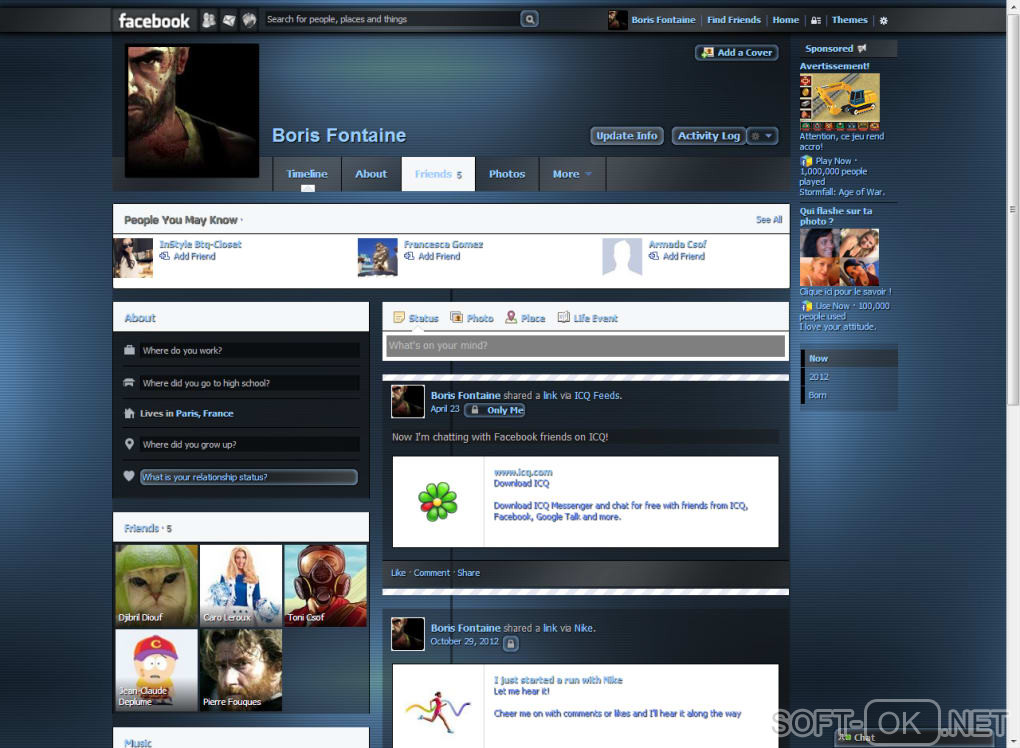The width and height of the screenshot is (1020, 748).
Task: Like the ICQ post
Action: pos(398,573)
